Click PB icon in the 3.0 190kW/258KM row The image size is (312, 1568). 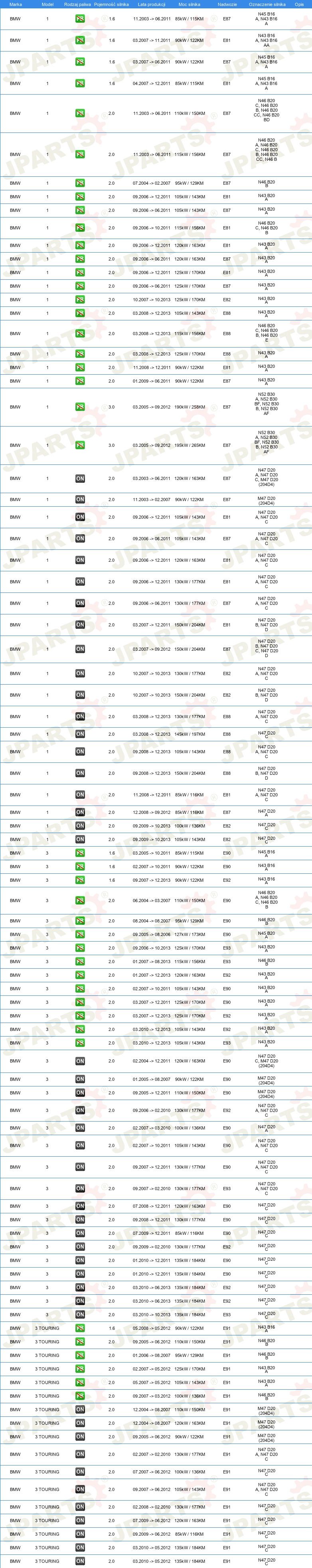point(80,407)
